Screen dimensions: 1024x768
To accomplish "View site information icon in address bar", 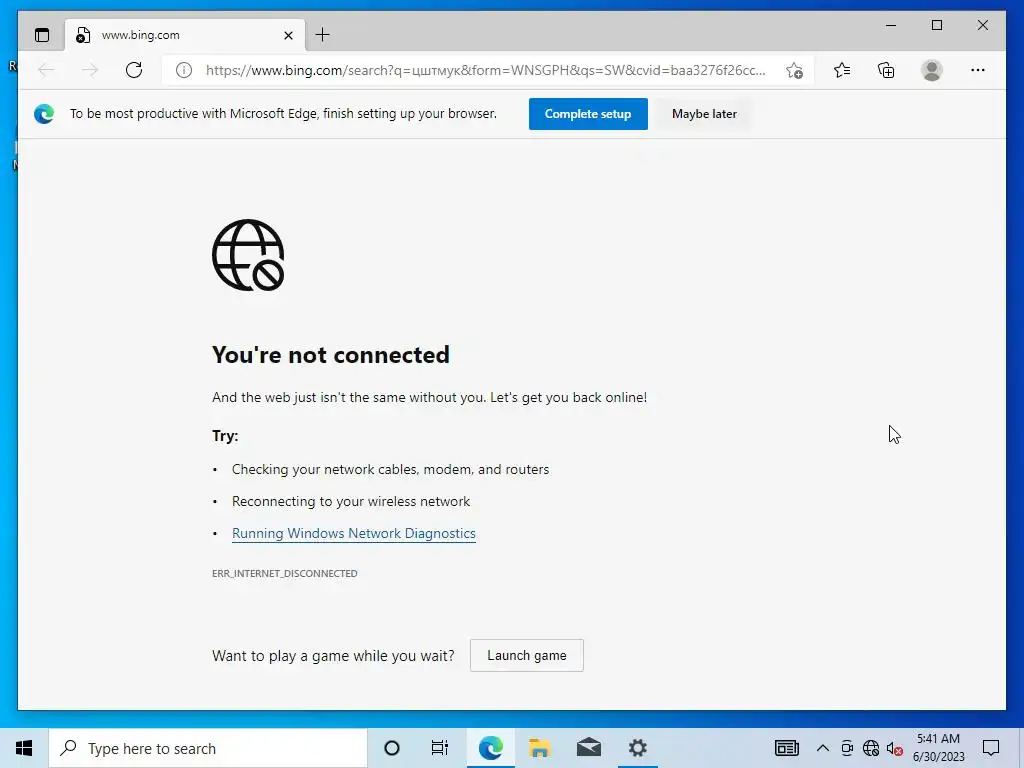I will [184, 70].
